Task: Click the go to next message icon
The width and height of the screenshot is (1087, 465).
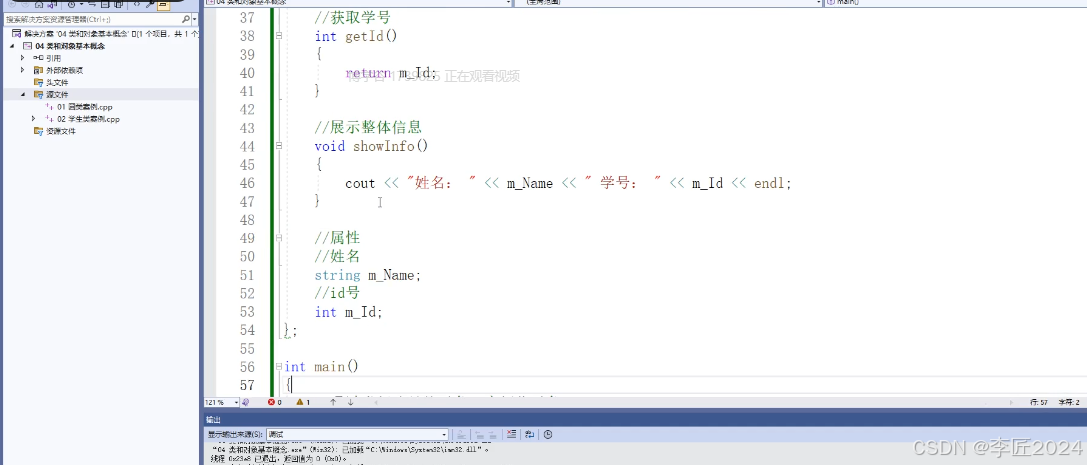Action: tap(492, 435)
